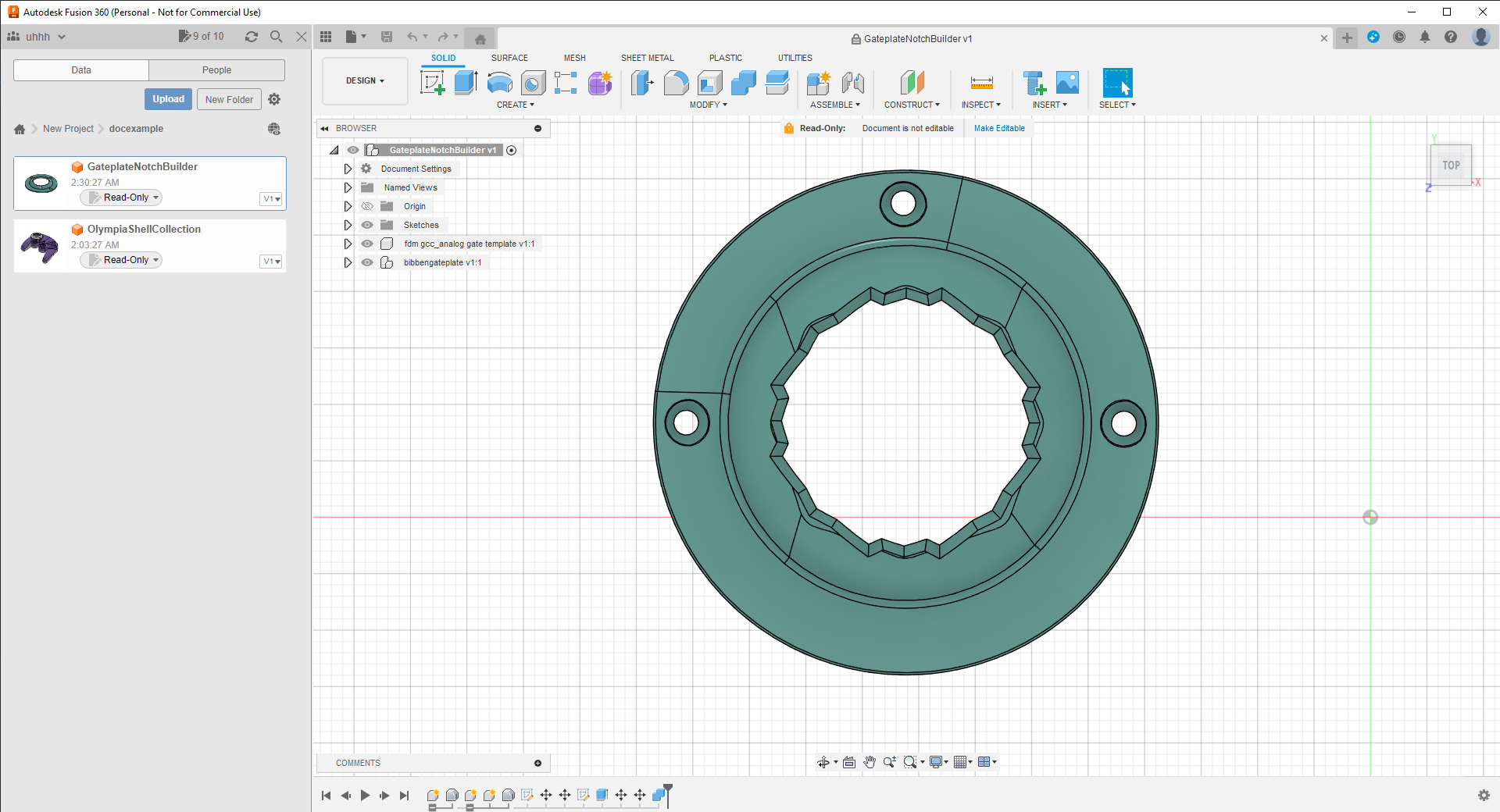This screenshot has height=812, width=1500.
Task: Open the Job Status clock icon
Action: click(x=1399, y=37)
